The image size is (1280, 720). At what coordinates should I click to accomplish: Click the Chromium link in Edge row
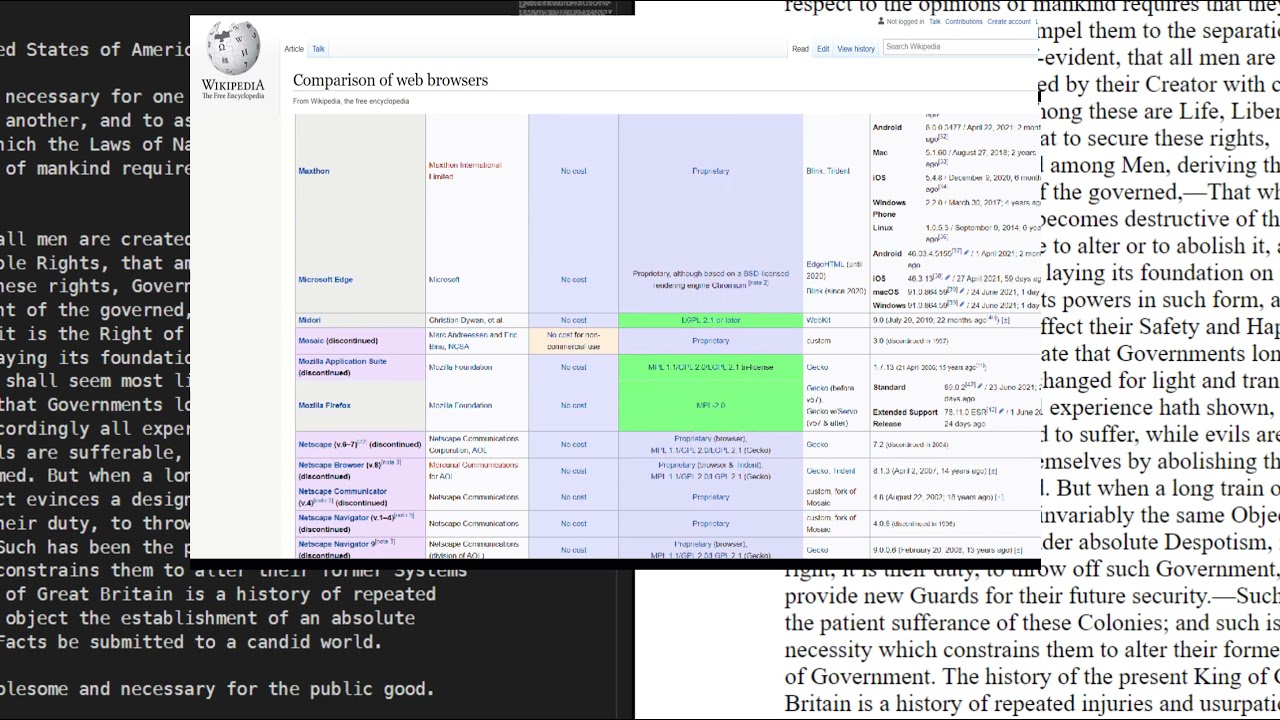[728, 285]
